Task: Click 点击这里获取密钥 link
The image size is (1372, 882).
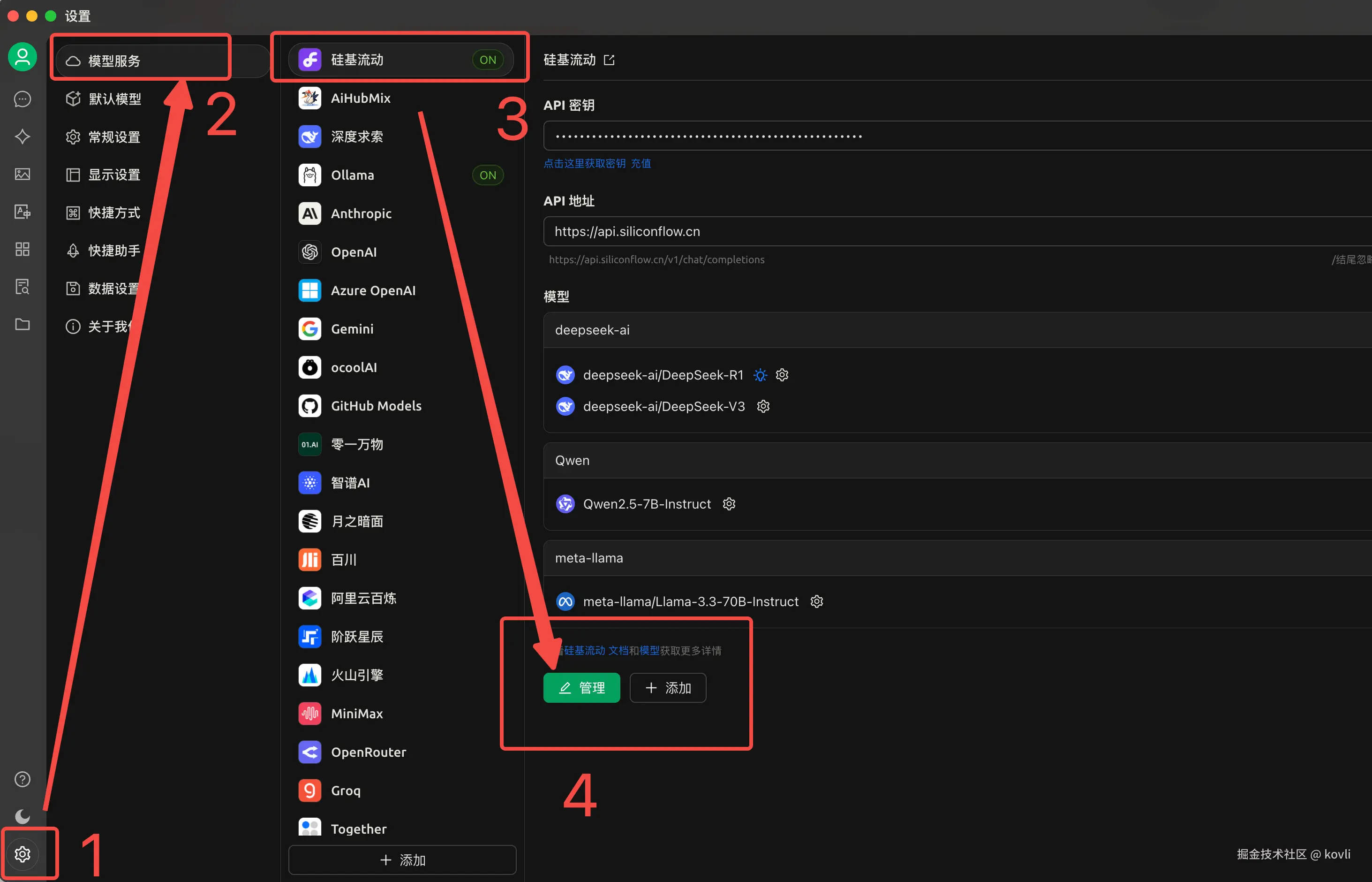Action: click(584, 163)
